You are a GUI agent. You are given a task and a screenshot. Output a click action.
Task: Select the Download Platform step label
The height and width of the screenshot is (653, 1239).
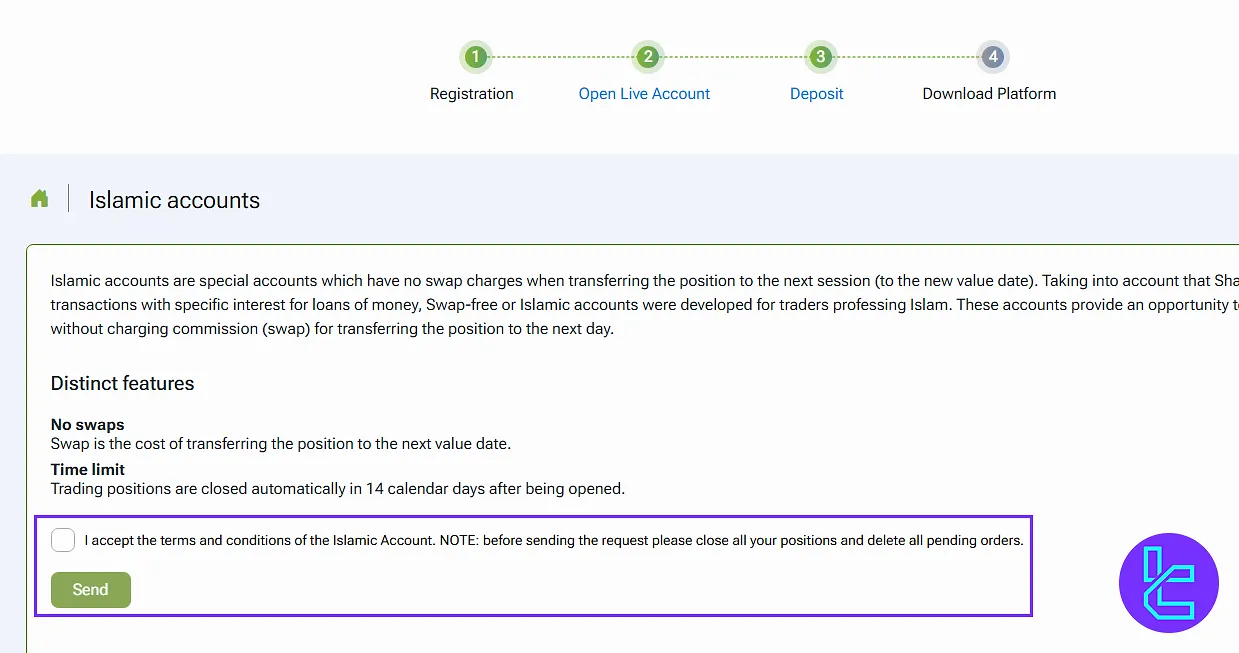[x=989, y=94]
